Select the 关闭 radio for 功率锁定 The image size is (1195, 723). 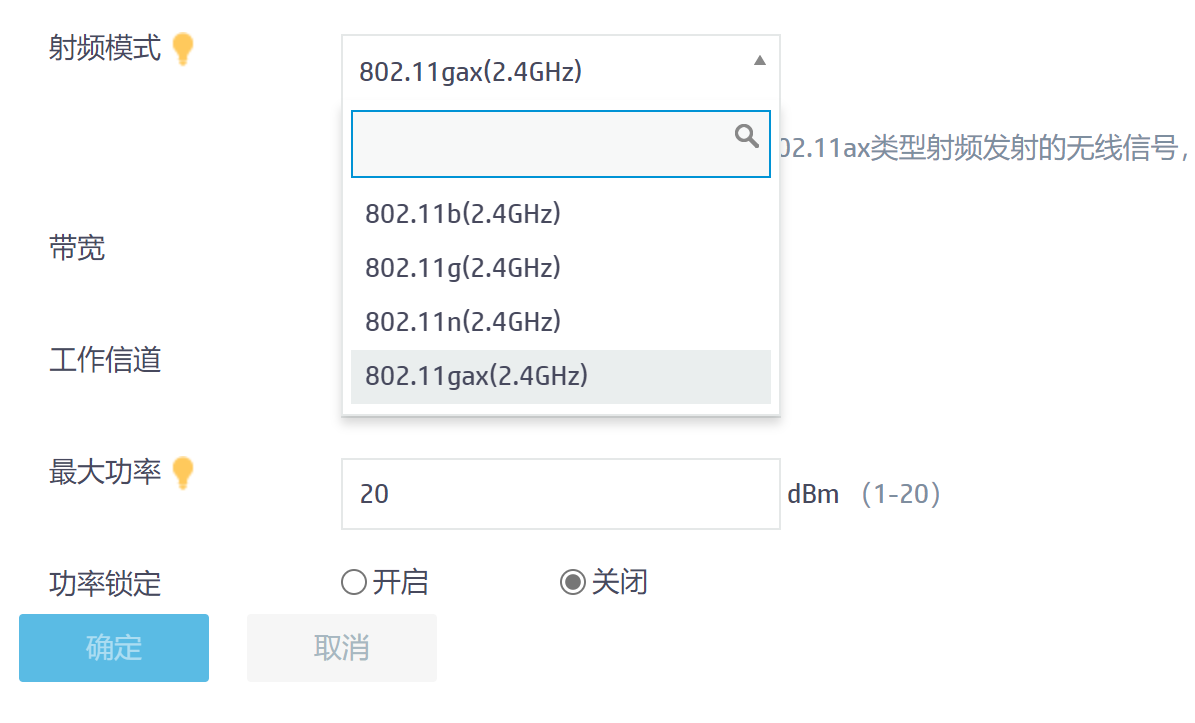coord(572,582)
